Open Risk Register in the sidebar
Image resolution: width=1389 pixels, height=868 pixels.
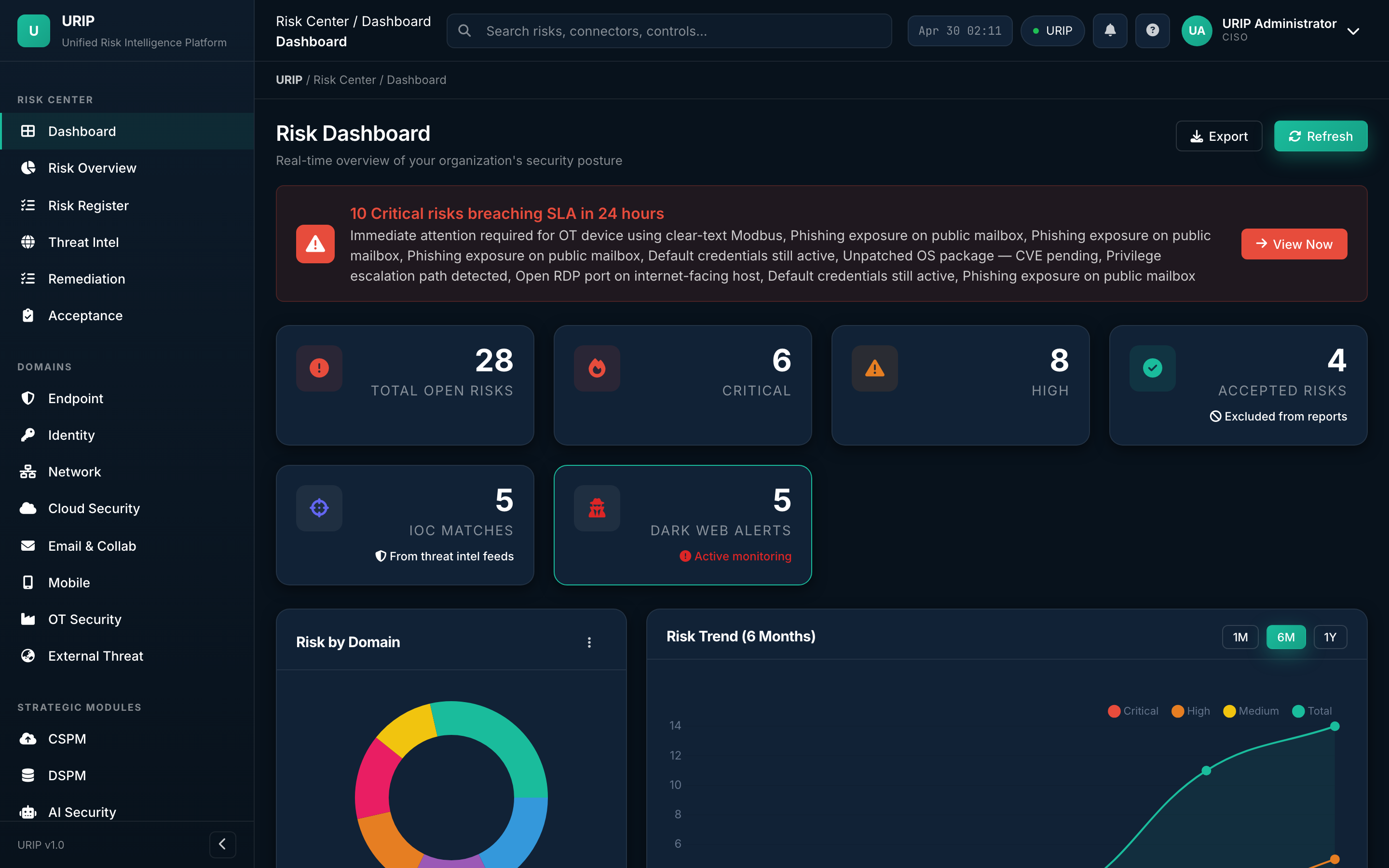pos(127,205)
